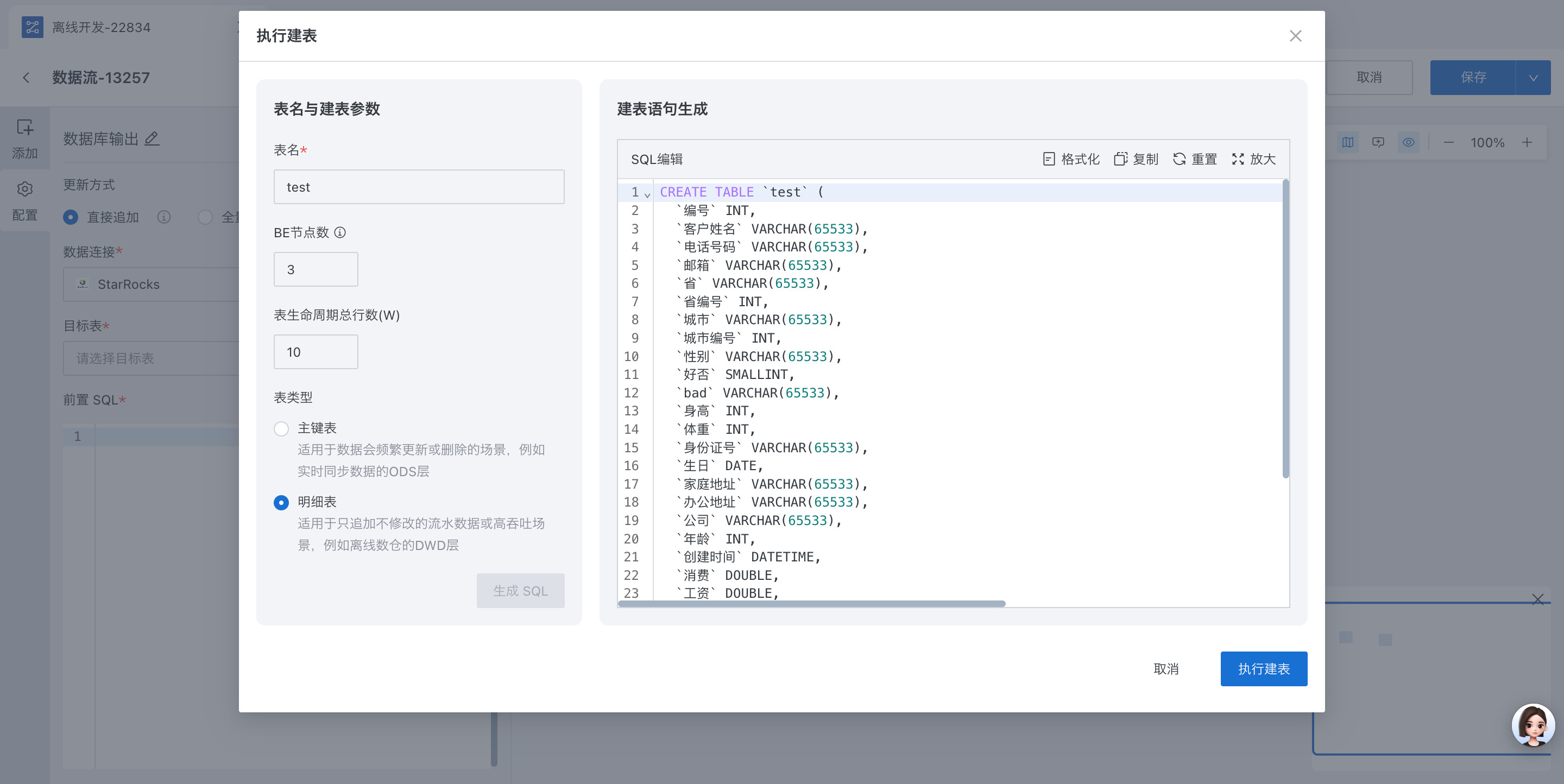Open the 添加 sidebar tab
The image size is (1564, 784).
pos(25,139)
